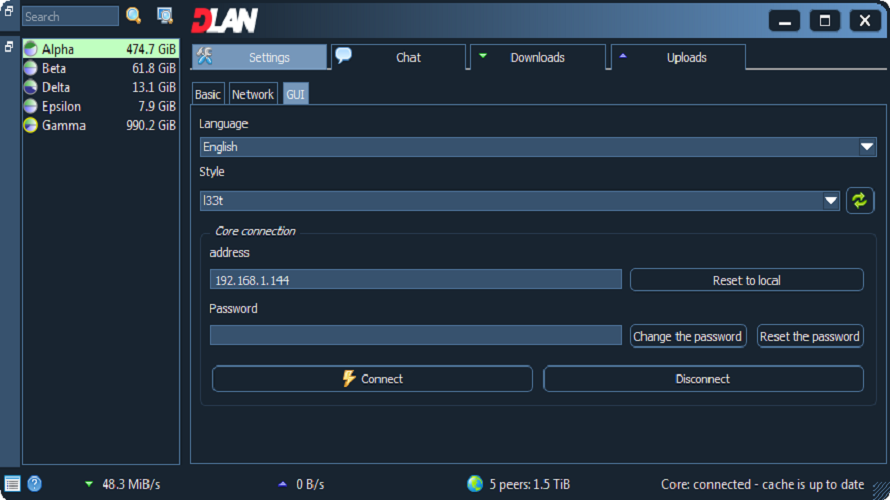
Task: Click Delta's 13.1 GiB size
Action: click(x=154, y=87)
